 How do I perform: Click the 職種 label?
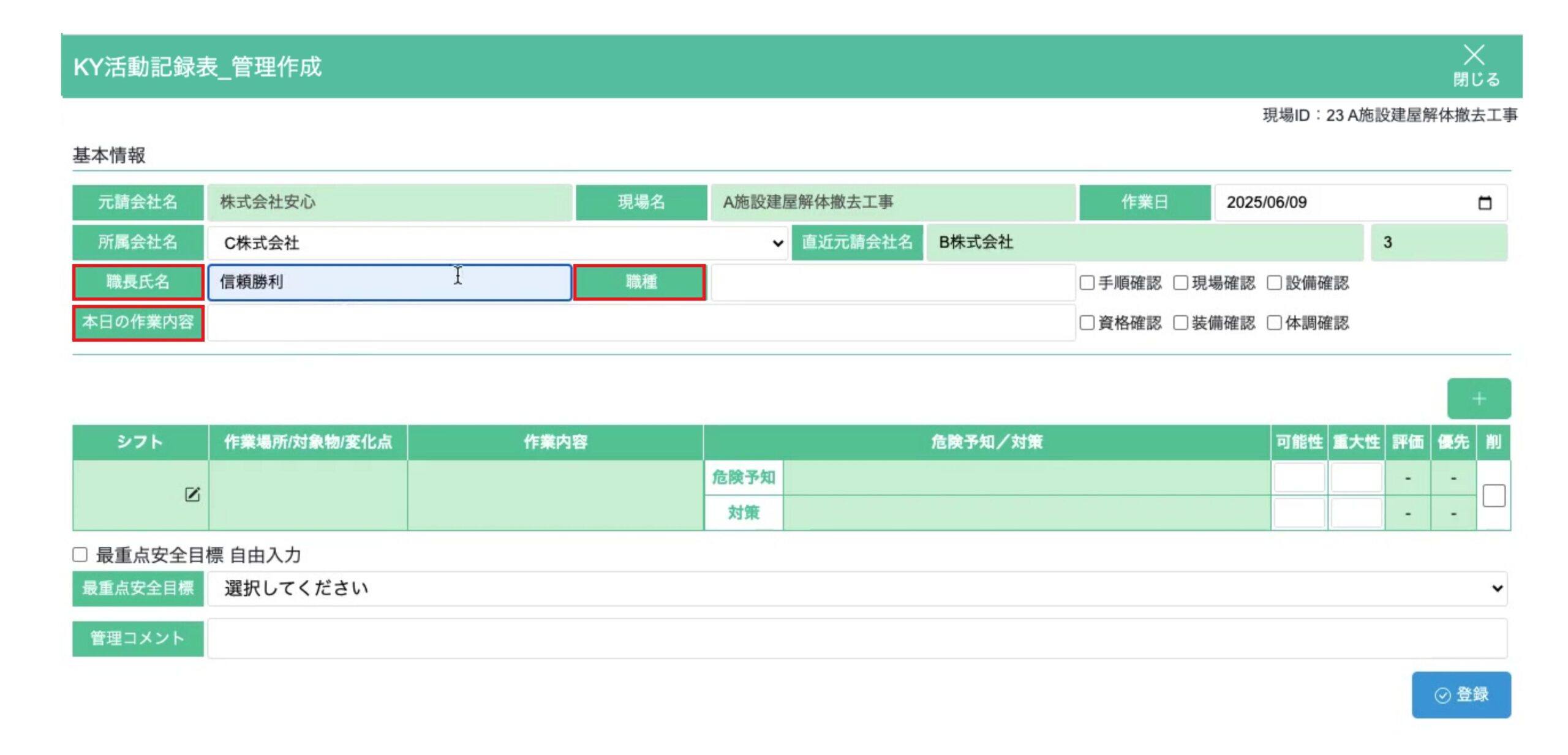click(641, 282)
